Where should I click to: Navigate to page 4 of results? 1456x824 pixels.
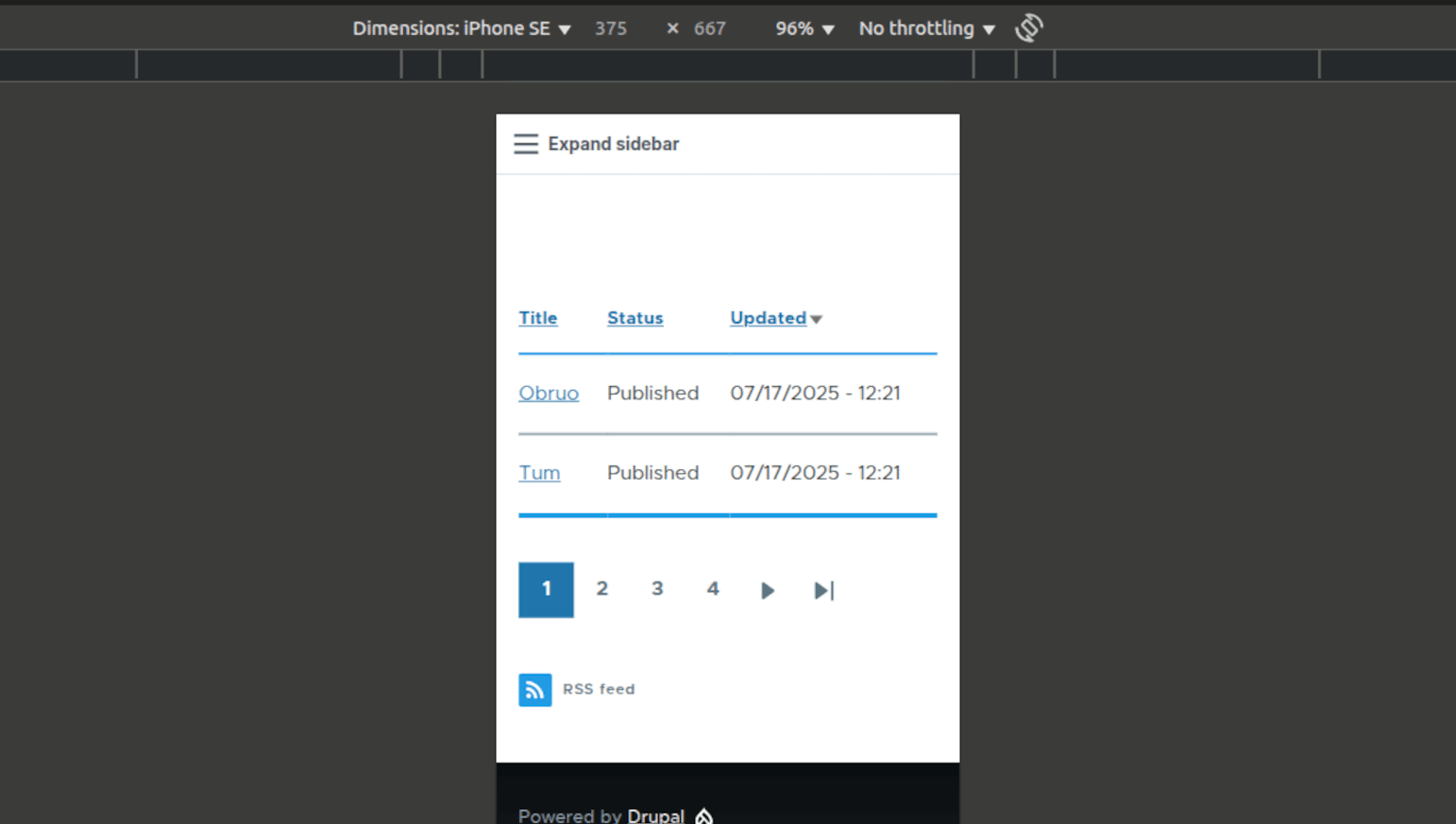[x=712, y=588]
